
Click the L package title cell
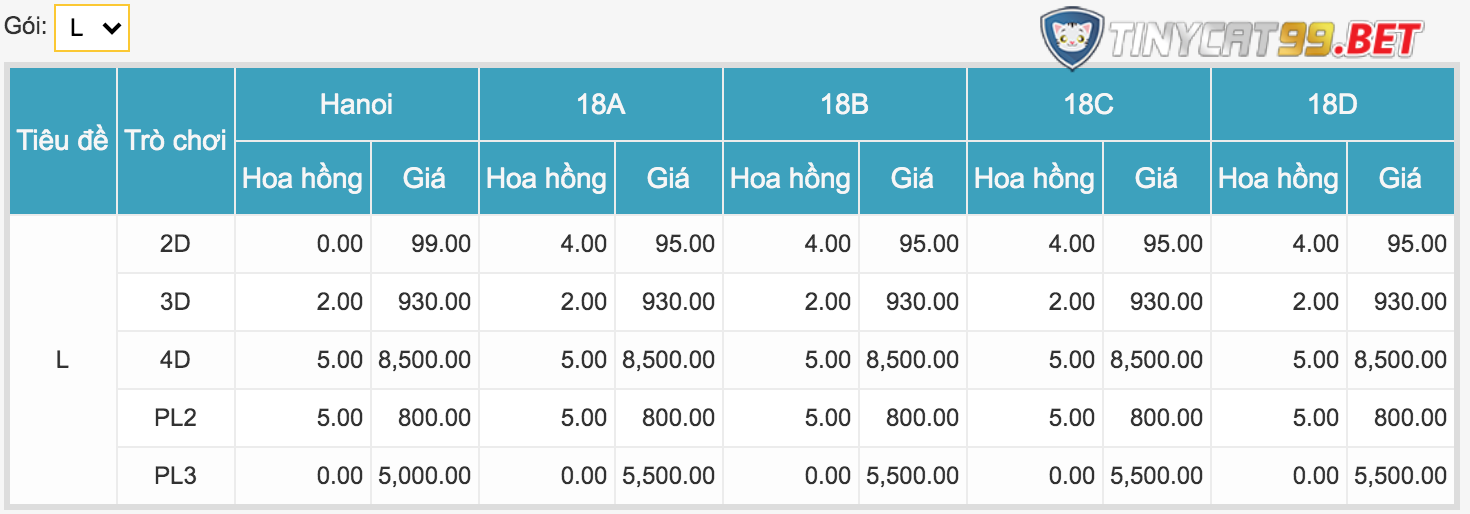pos(63,360)
